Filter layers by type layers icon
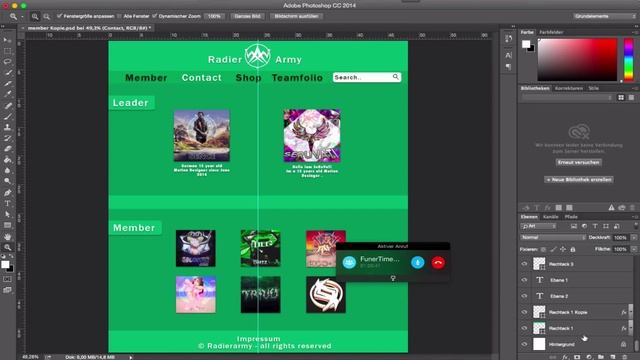640x360 pixels. [595, 226]
